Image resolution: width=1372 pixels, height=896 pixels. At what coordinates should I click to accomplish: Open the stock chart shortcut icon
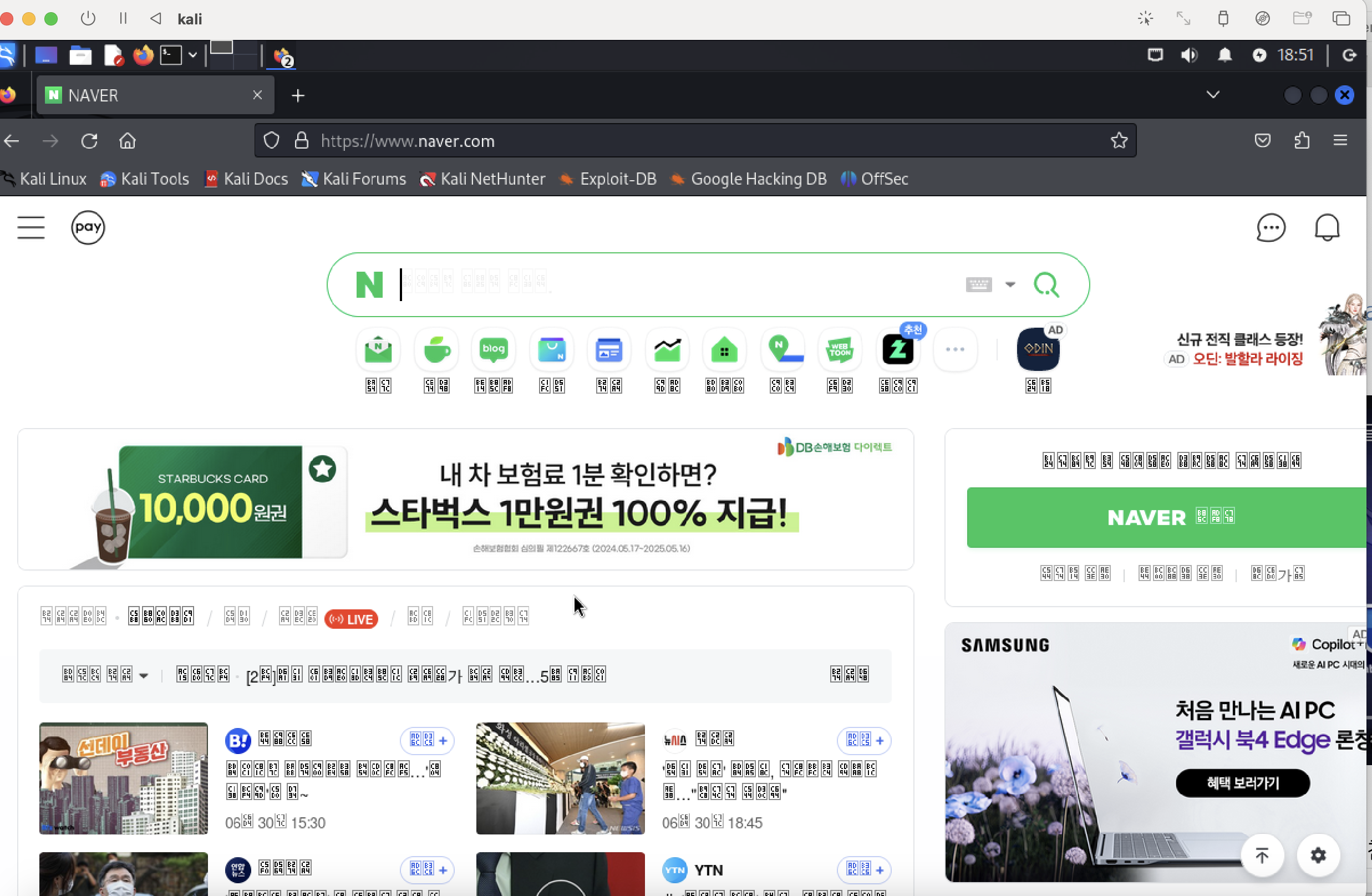(667, 349)
